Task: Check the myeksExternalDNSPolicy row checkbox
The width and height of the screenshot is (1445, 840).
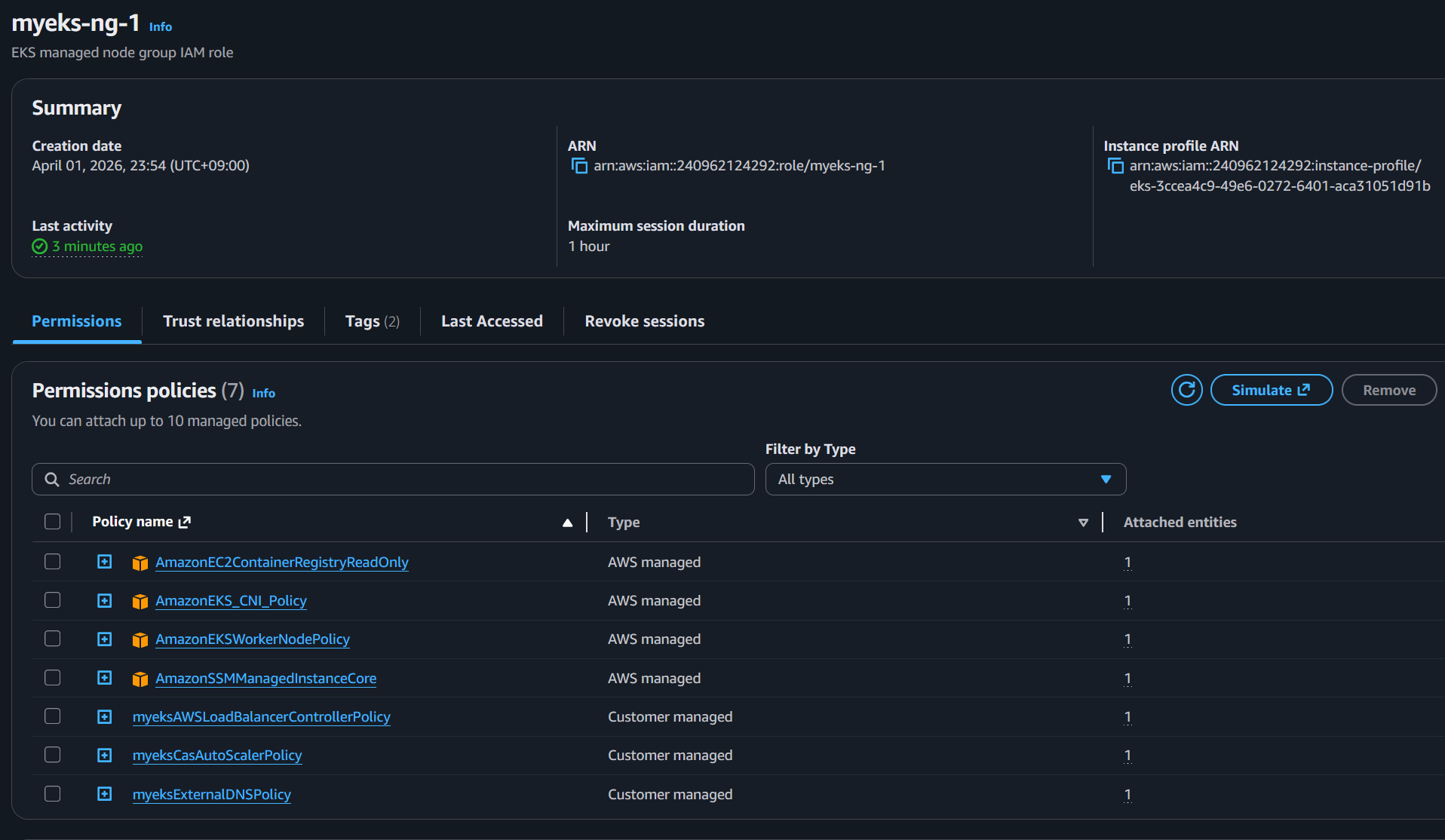Action: click(52, 794)
